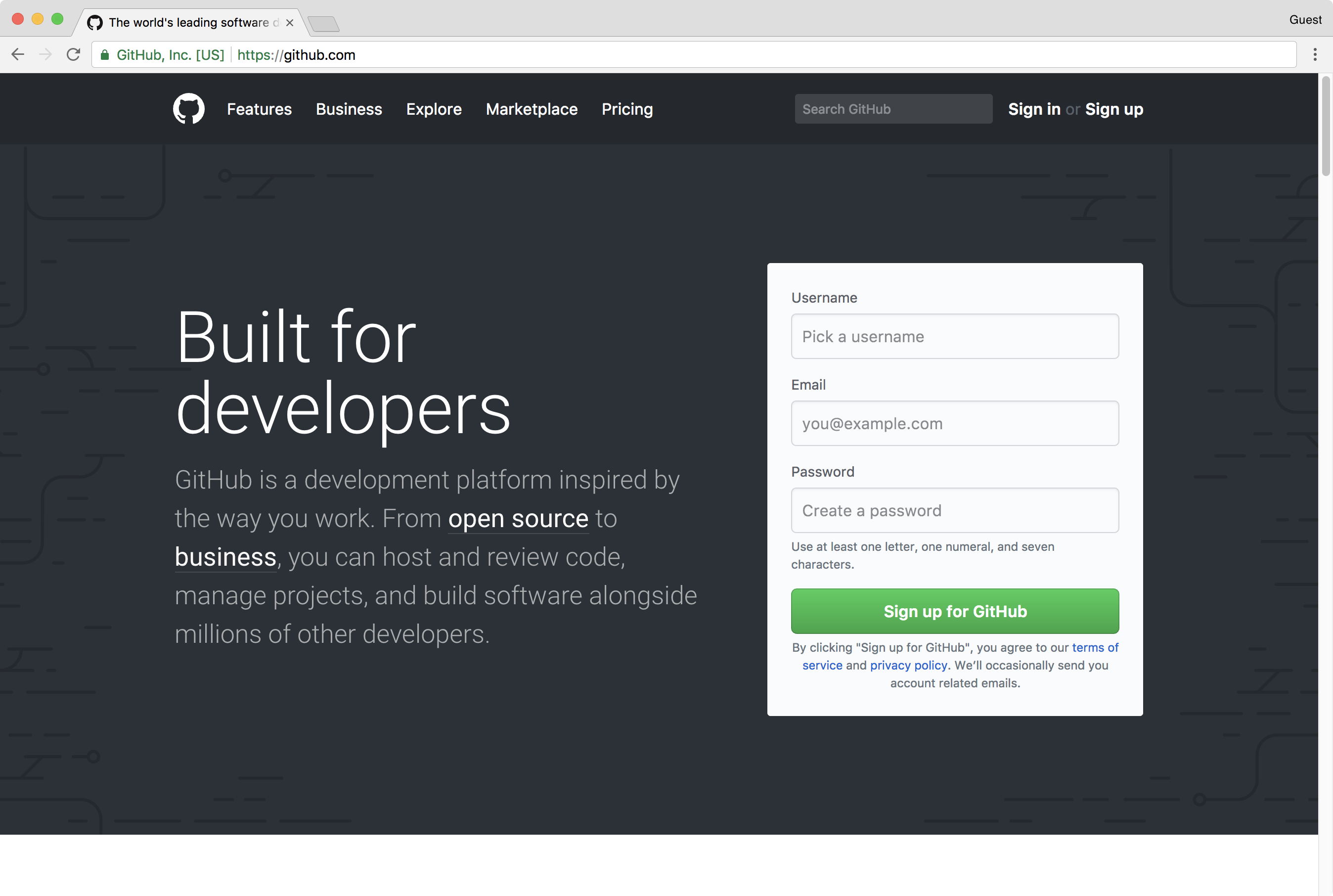
Task: Open the Pricing navigation menu item
Action: (x=627, y=108)
